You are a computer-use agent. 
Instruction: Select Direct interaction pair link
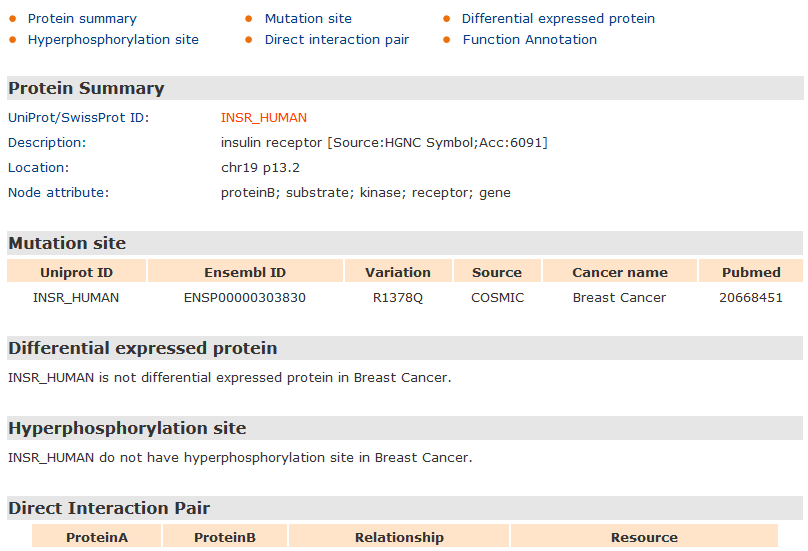337,40
